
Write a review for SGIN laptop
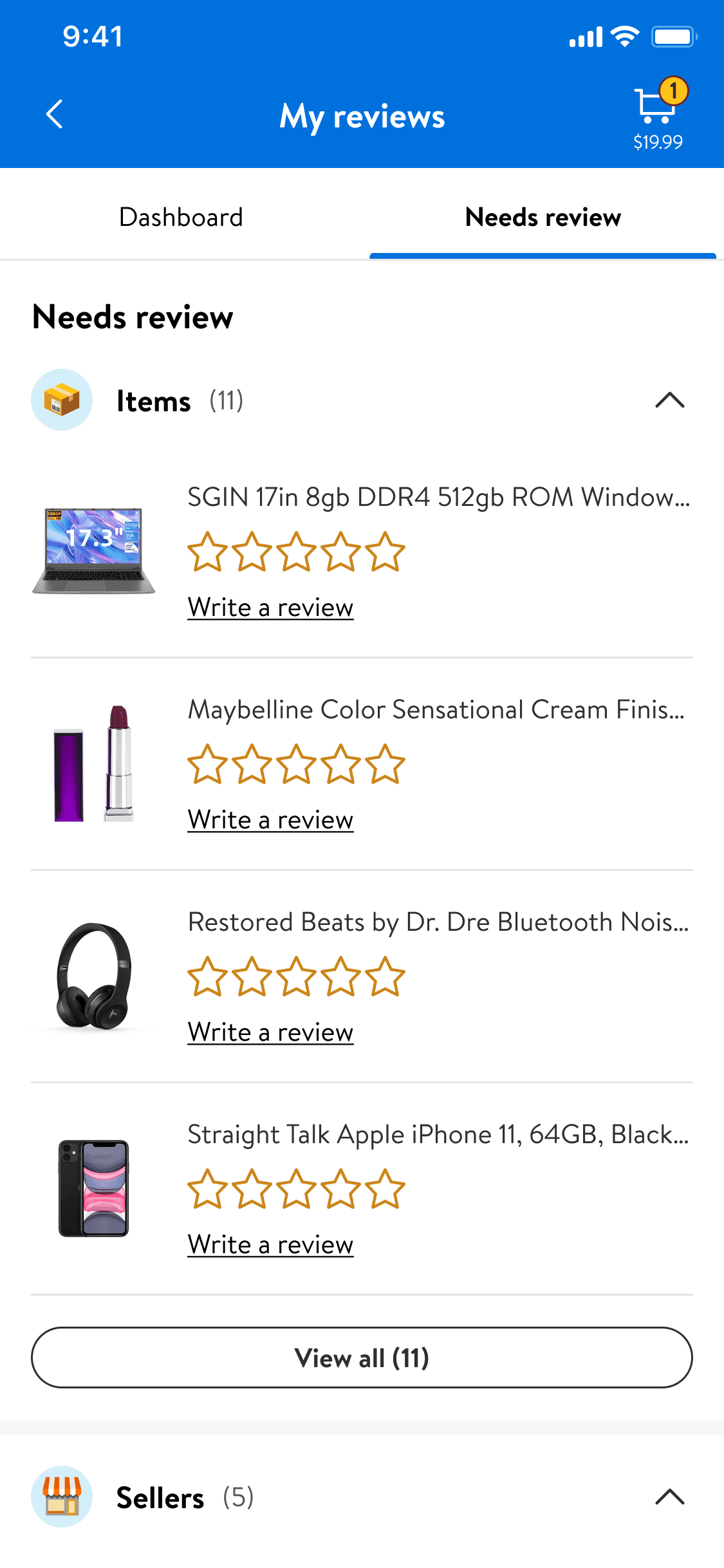click(270, 608)
